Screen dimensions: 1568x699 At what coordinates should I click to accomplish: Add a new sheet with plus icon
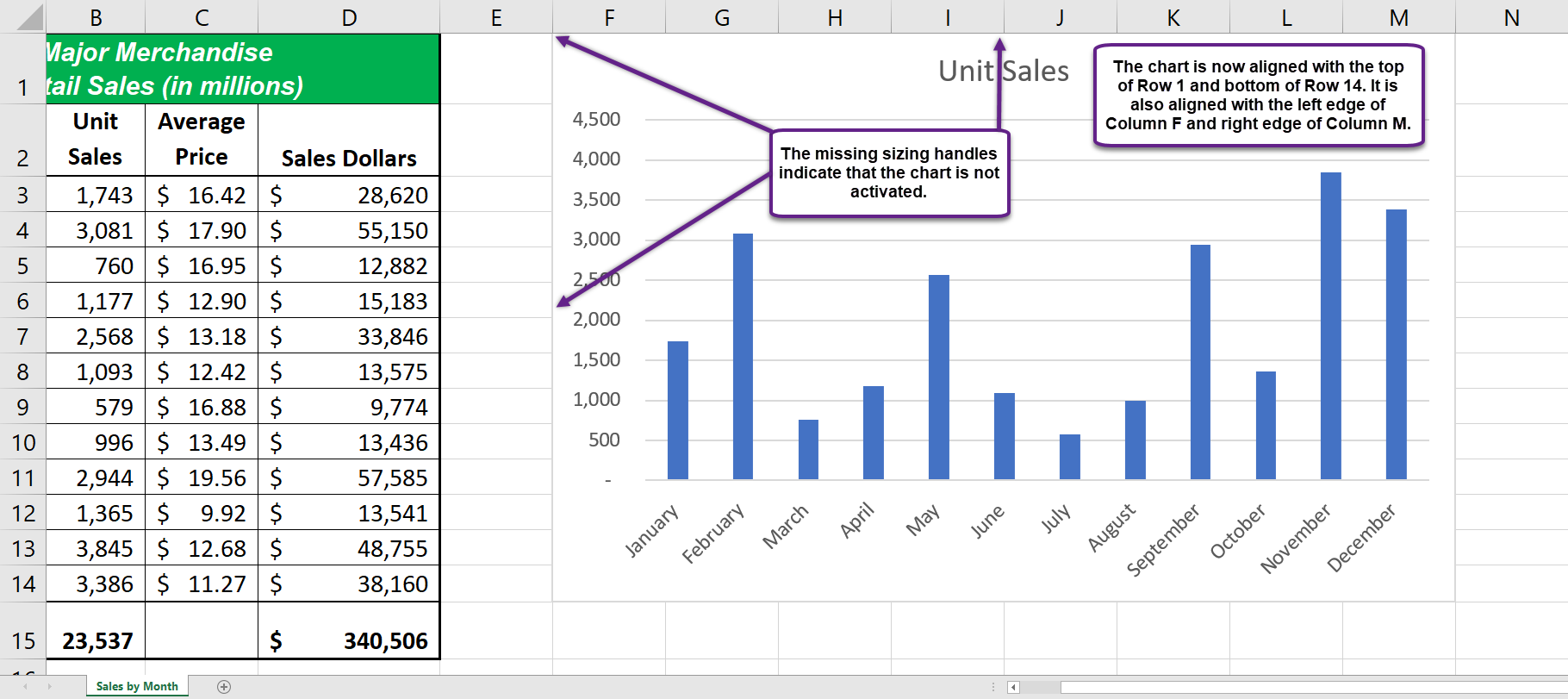224,687
